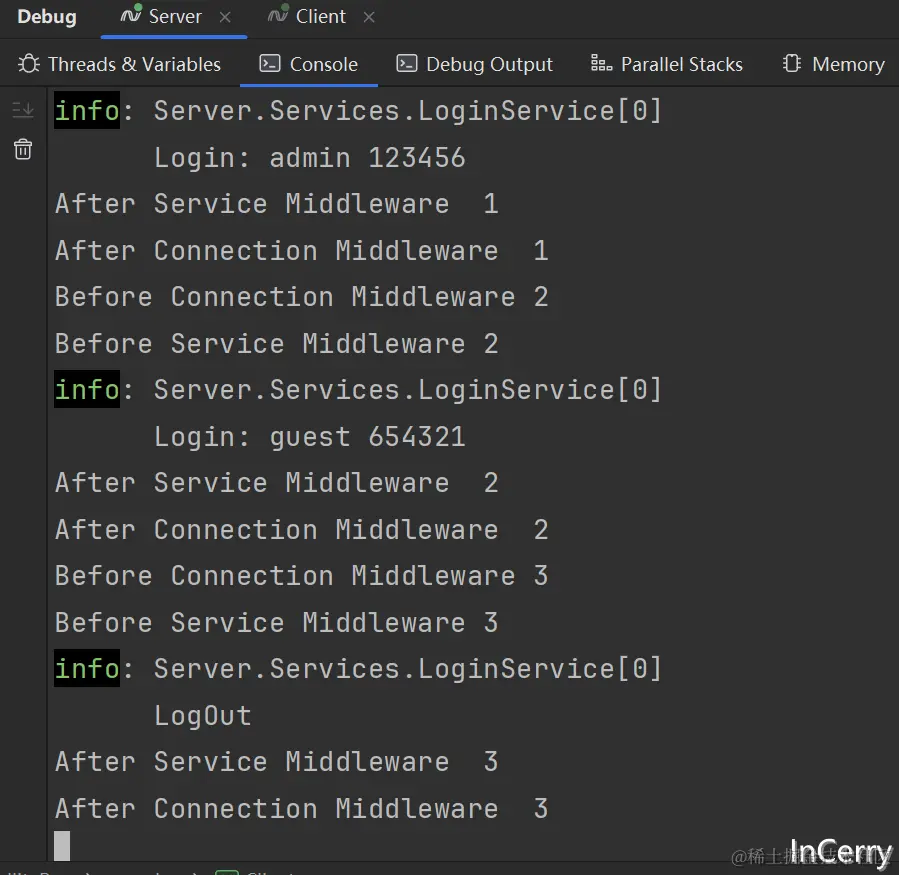The height and width of the screenshot is (875, 899).
Task: Switch to the Client debug session tab
Action: (x=320, y=17)
